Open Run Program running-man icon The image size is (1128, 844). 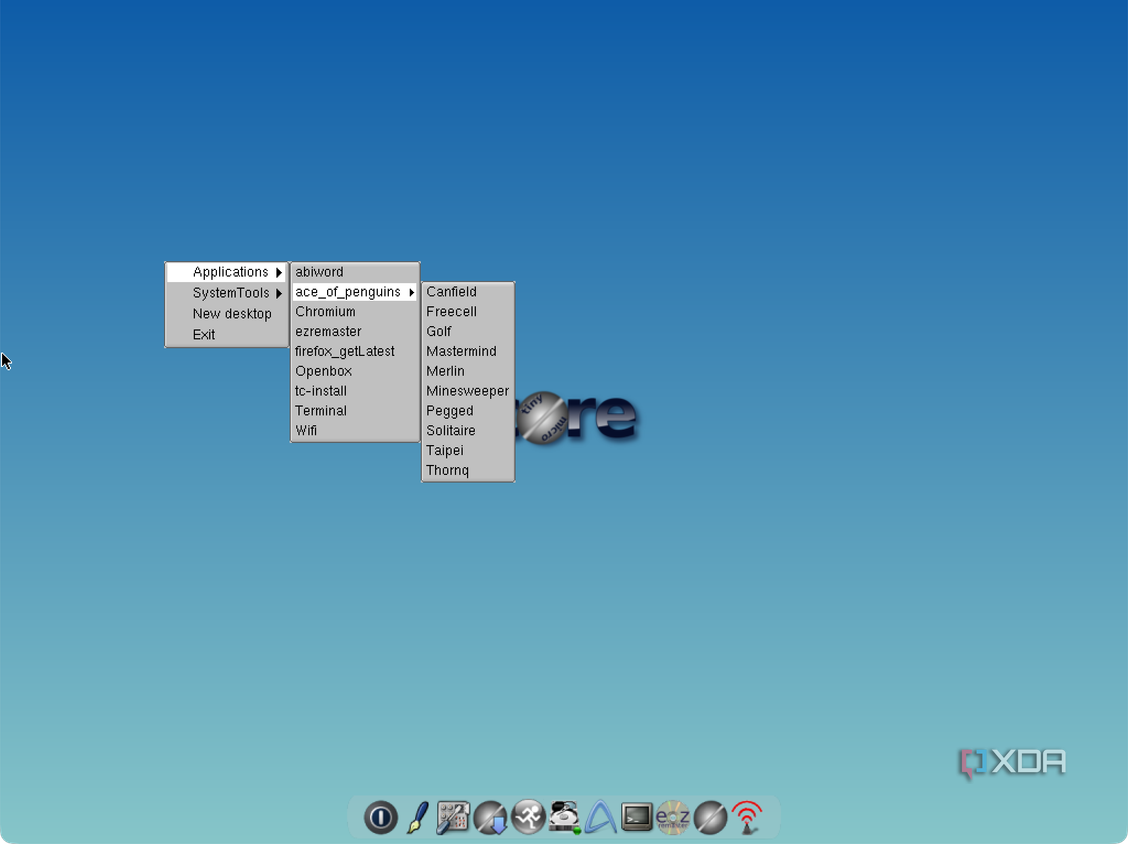[x=528, y=817]
